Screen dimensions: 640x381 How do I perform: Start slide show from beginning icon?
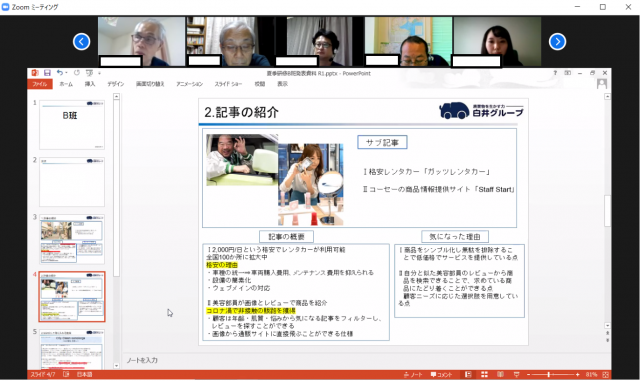[89, 73]
